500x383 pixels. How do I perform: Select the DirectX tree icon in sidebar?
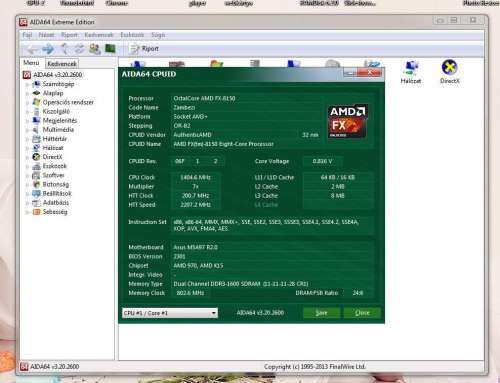pyautogui.click(x=36, y=157)
